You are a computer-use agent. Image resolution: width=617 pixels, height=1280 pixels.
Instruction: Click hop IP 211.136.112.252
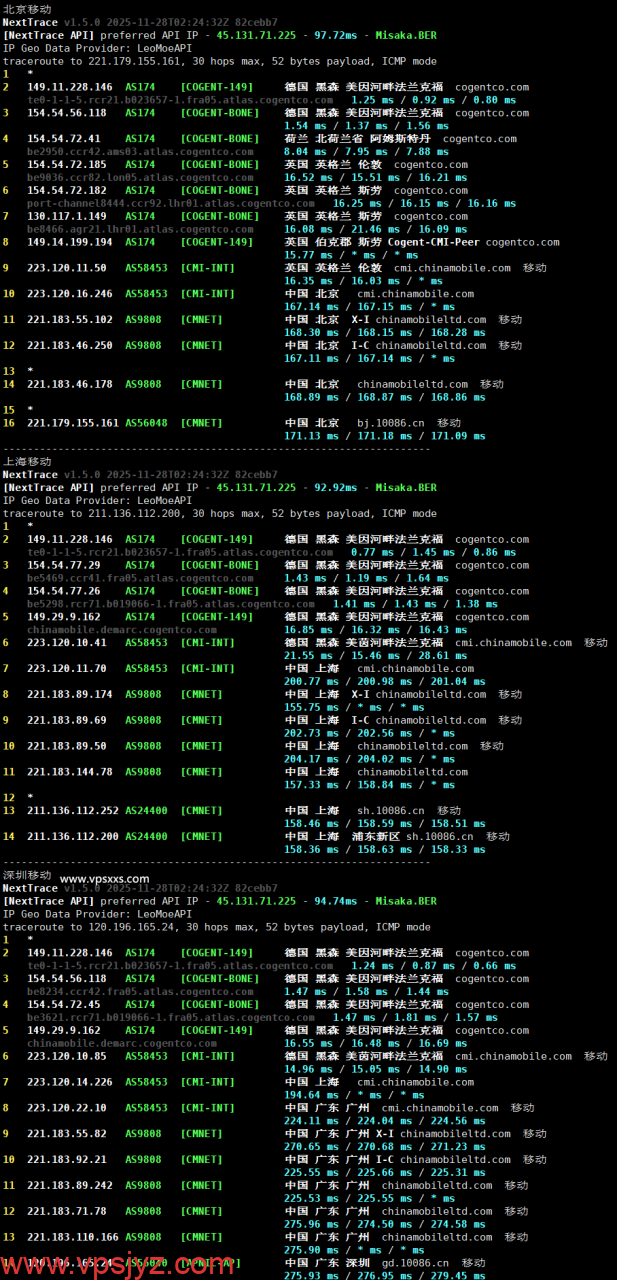[x=73, y=811]
